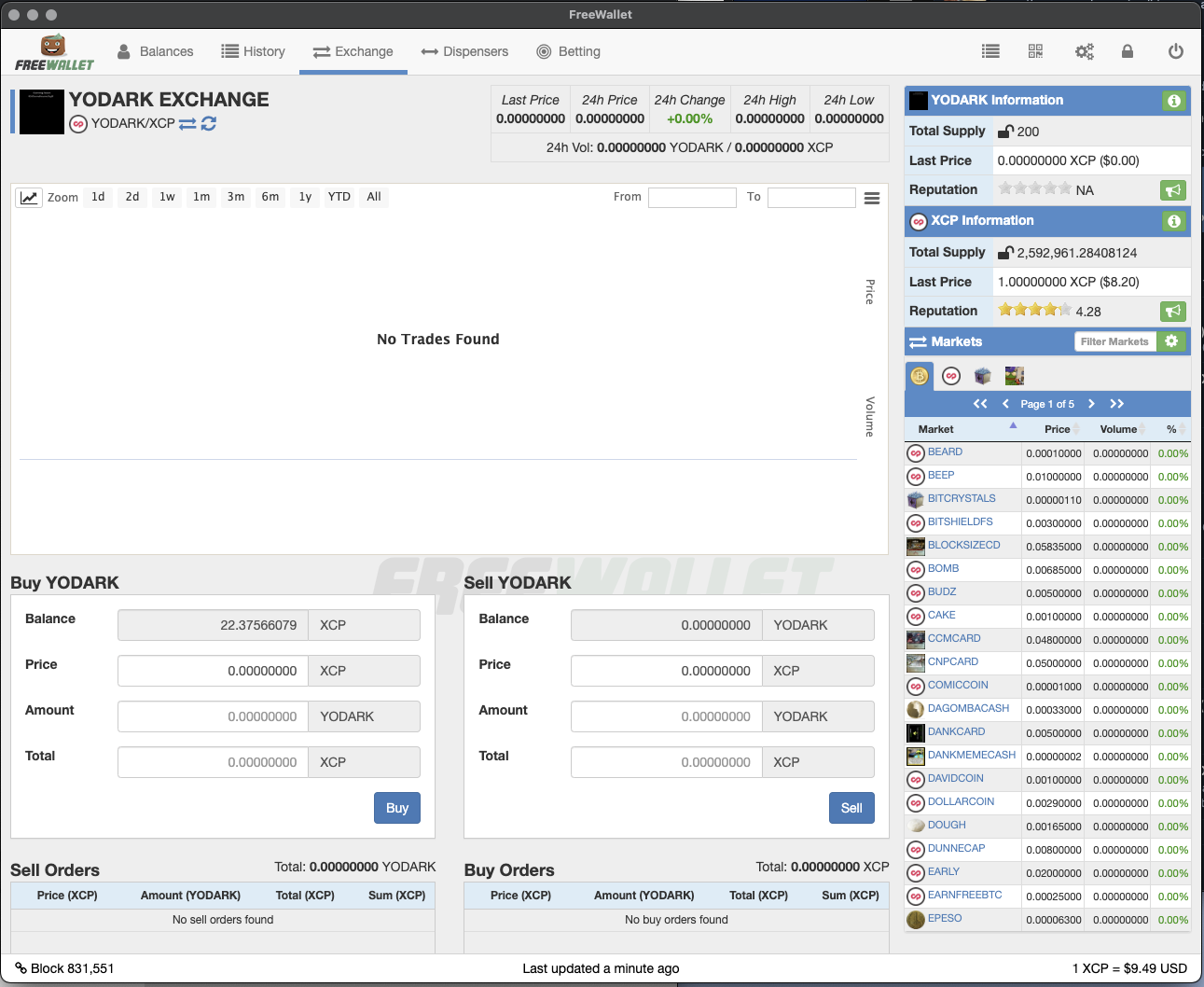Image resolution: width=1204 pixels, height=987 pixels.
Task: Set chart zoom to 1d
Action: point(98,197)
